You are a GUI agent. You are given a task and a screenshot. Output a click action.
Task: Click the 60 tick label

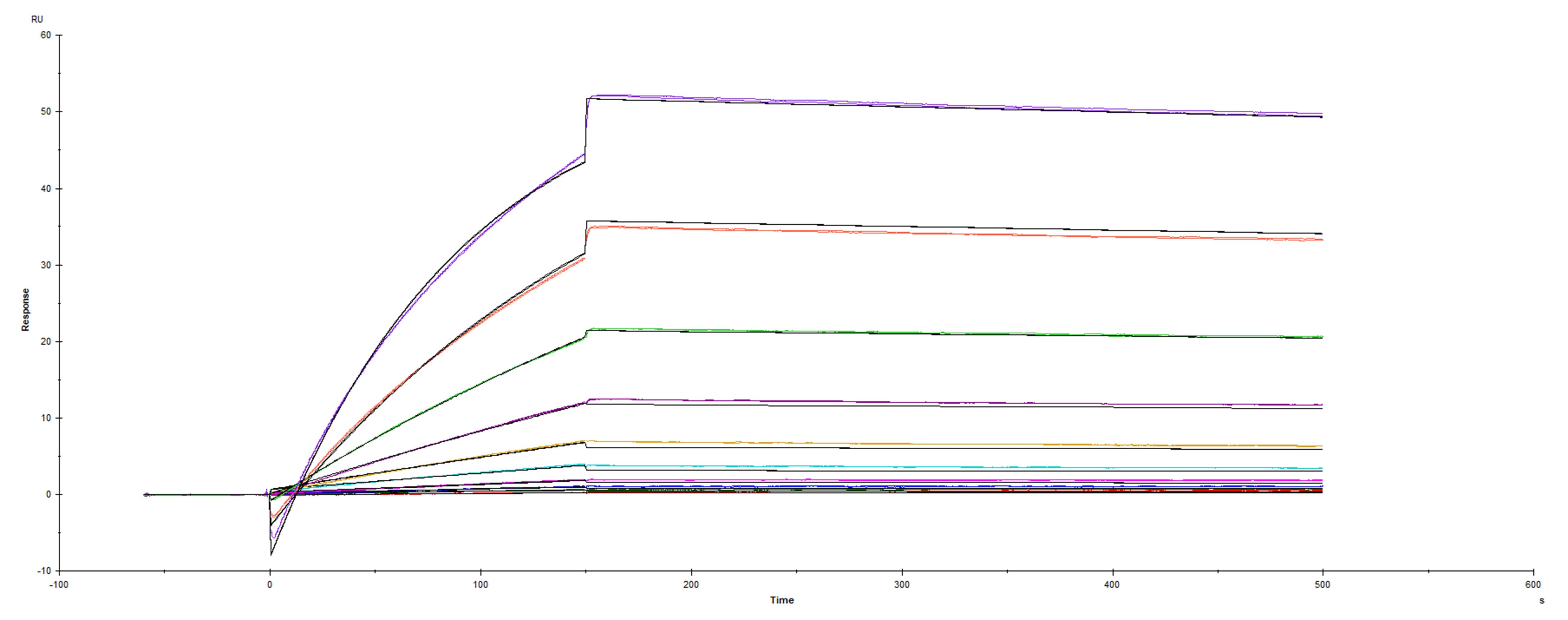point(46,35)
